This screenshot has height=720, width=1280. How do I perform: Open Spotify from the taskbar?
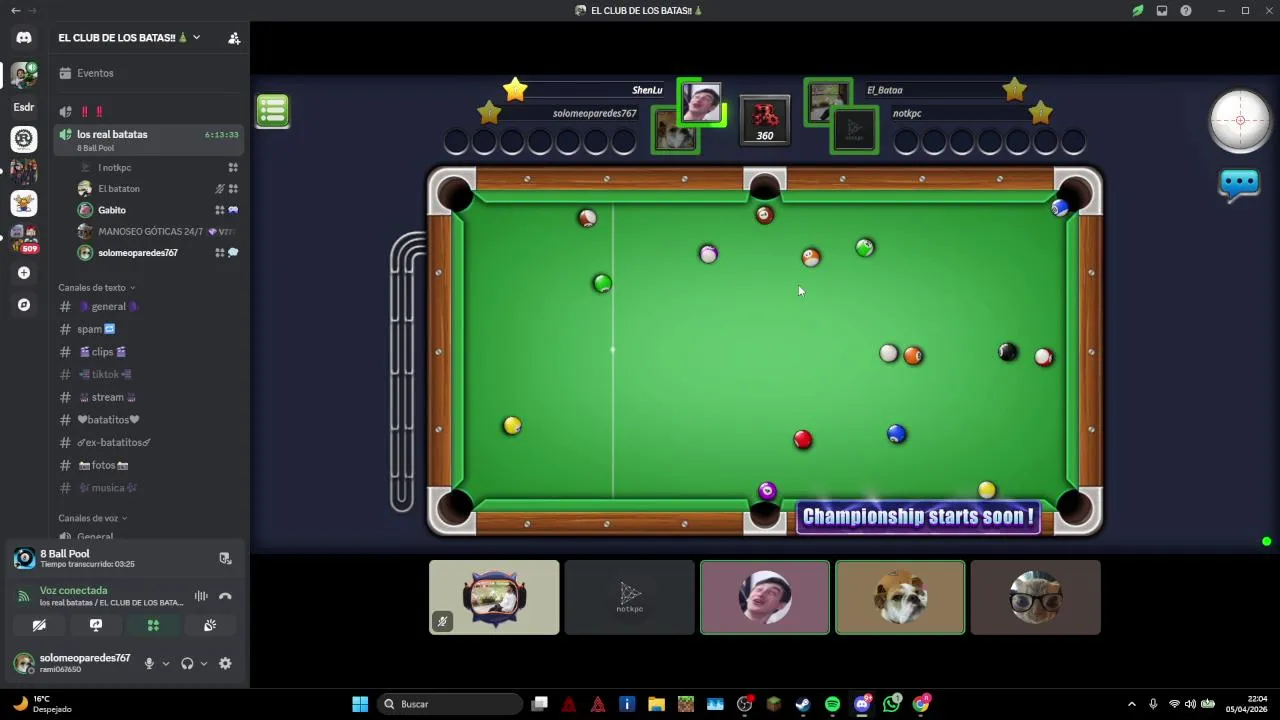click(832, 704)
